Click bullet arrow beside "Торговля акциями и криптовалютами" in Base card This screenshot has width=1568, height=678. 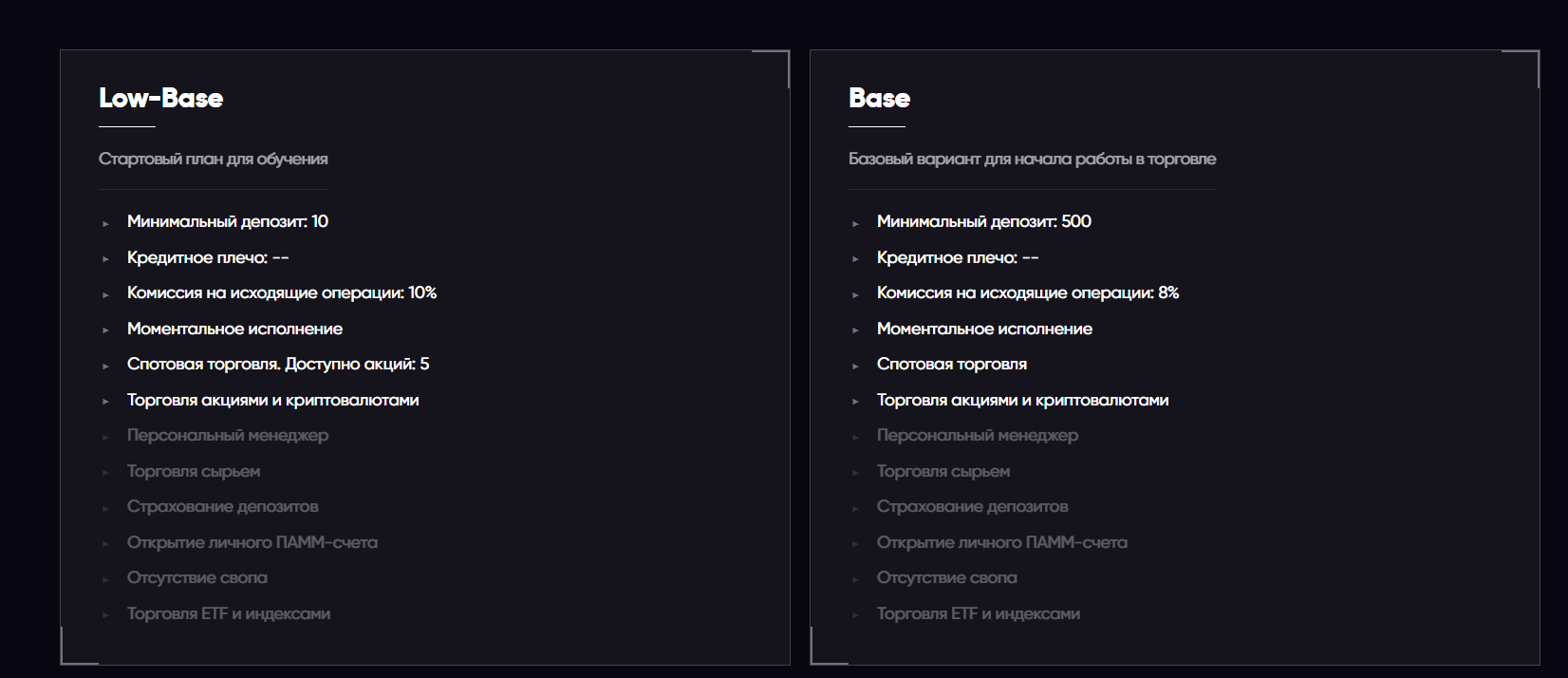tap(855, 402)
